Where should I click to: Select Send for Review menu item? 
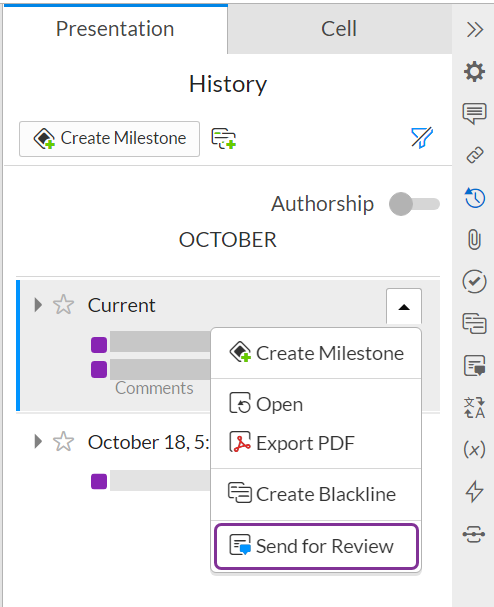pos(316,546)
